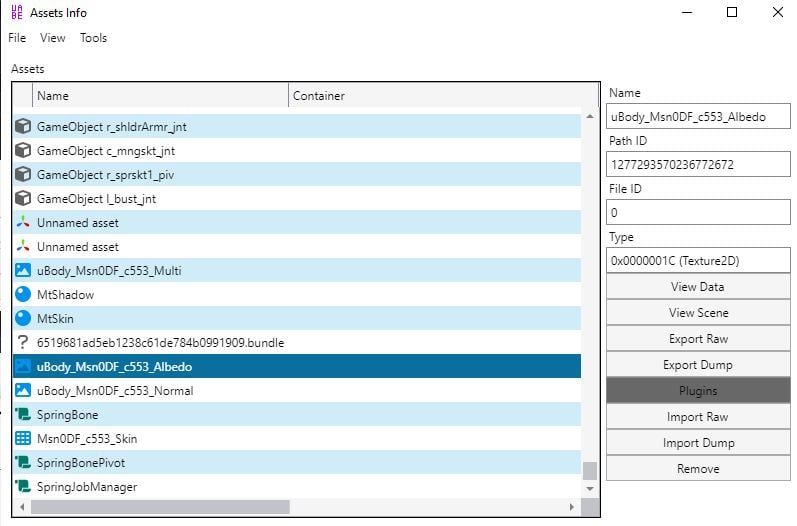Click Import Dump
The height and width of the screenshot is (526, 797).
coord(697,442)
